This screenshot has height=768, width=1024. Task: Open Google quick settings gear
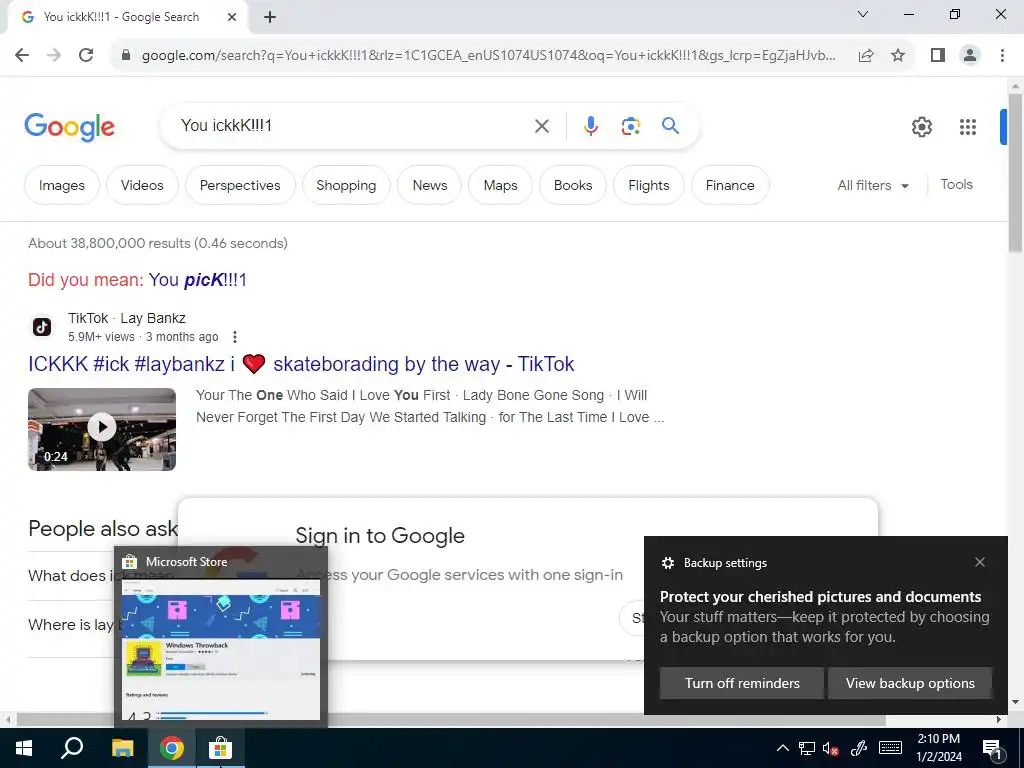pos(921,127)
